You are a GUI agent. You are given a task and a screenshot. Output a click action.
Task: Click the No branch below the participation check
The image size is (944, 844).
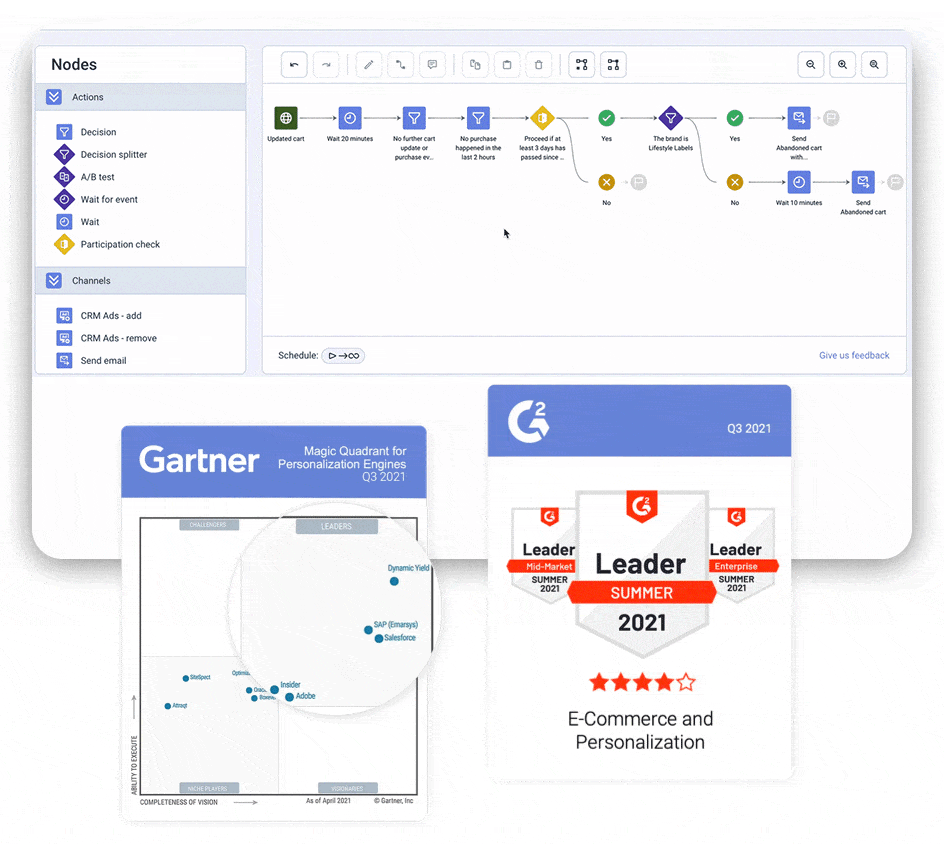[607, 182]
